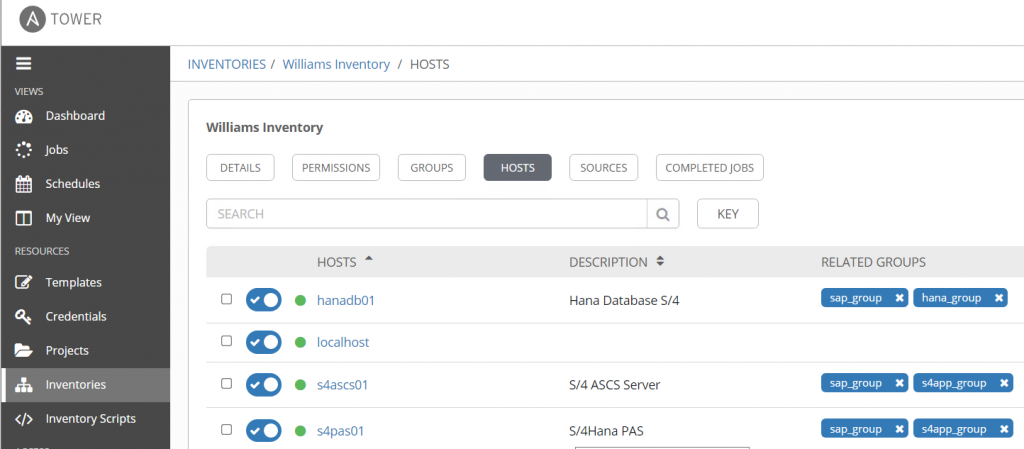
Task: Click into the SEARCH field
Action: (x=426, y=213)
